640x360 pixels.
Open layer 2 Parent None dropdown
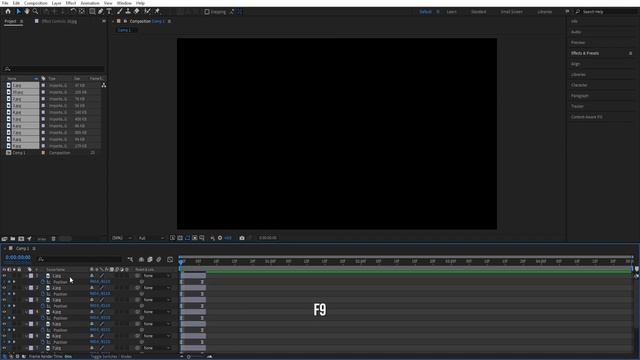[x=156, y=288]
